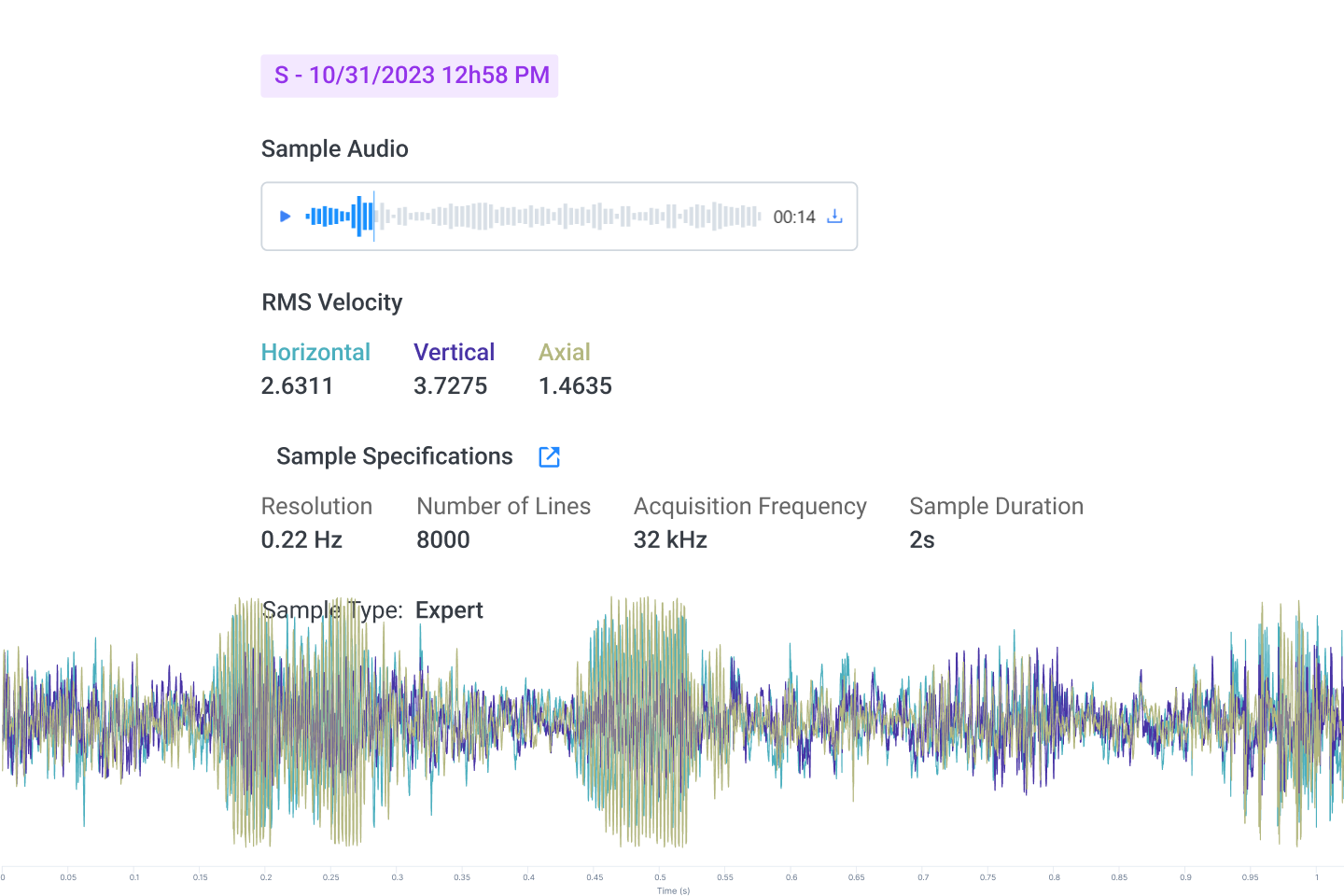
Task: Select the Resolution value 0.22 Hz
Action: 301,539
